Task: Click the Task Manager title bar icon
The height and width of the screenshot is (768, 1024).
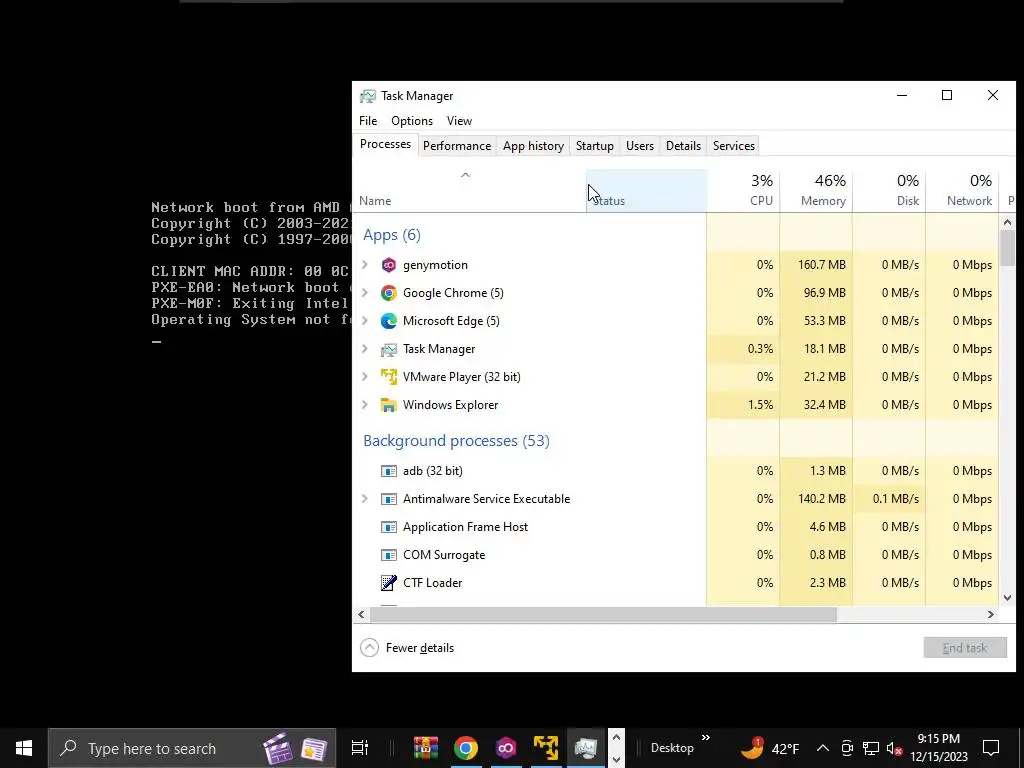Action: pos(368,96)
